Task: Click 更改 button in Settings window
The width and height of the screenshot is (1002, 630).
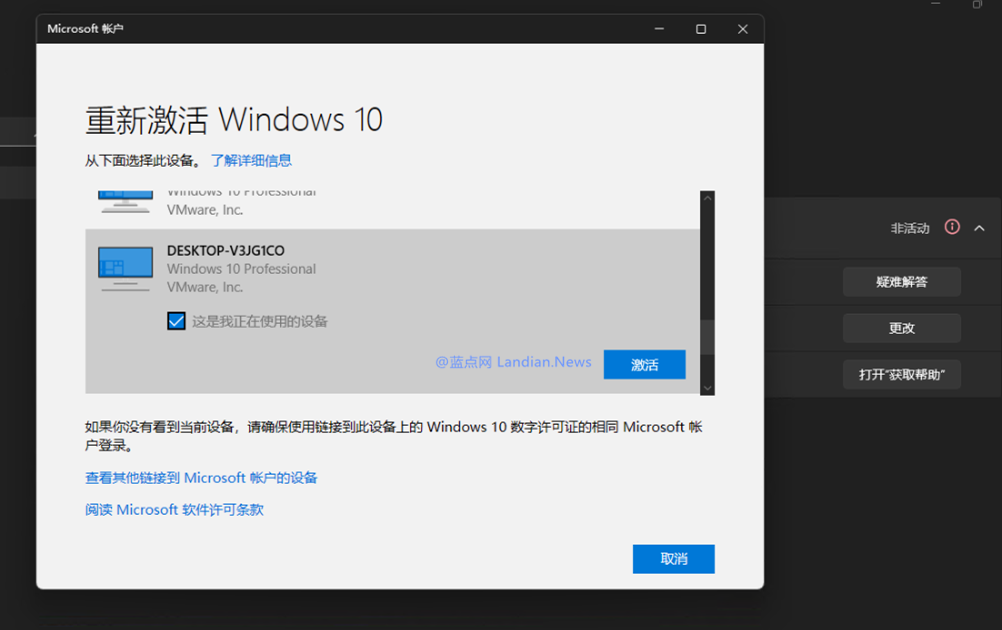Action: (902, 328)
